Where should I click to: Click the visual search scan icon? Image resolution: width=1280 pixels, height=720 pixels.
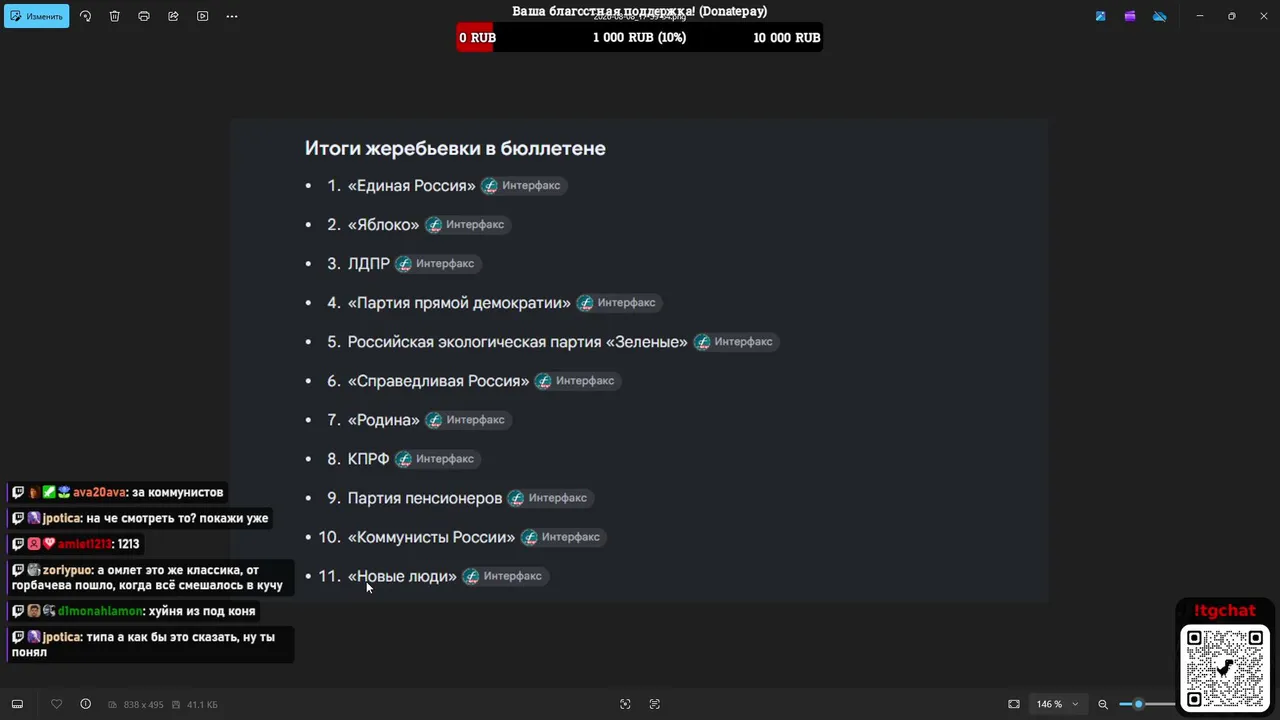(625, 704)
